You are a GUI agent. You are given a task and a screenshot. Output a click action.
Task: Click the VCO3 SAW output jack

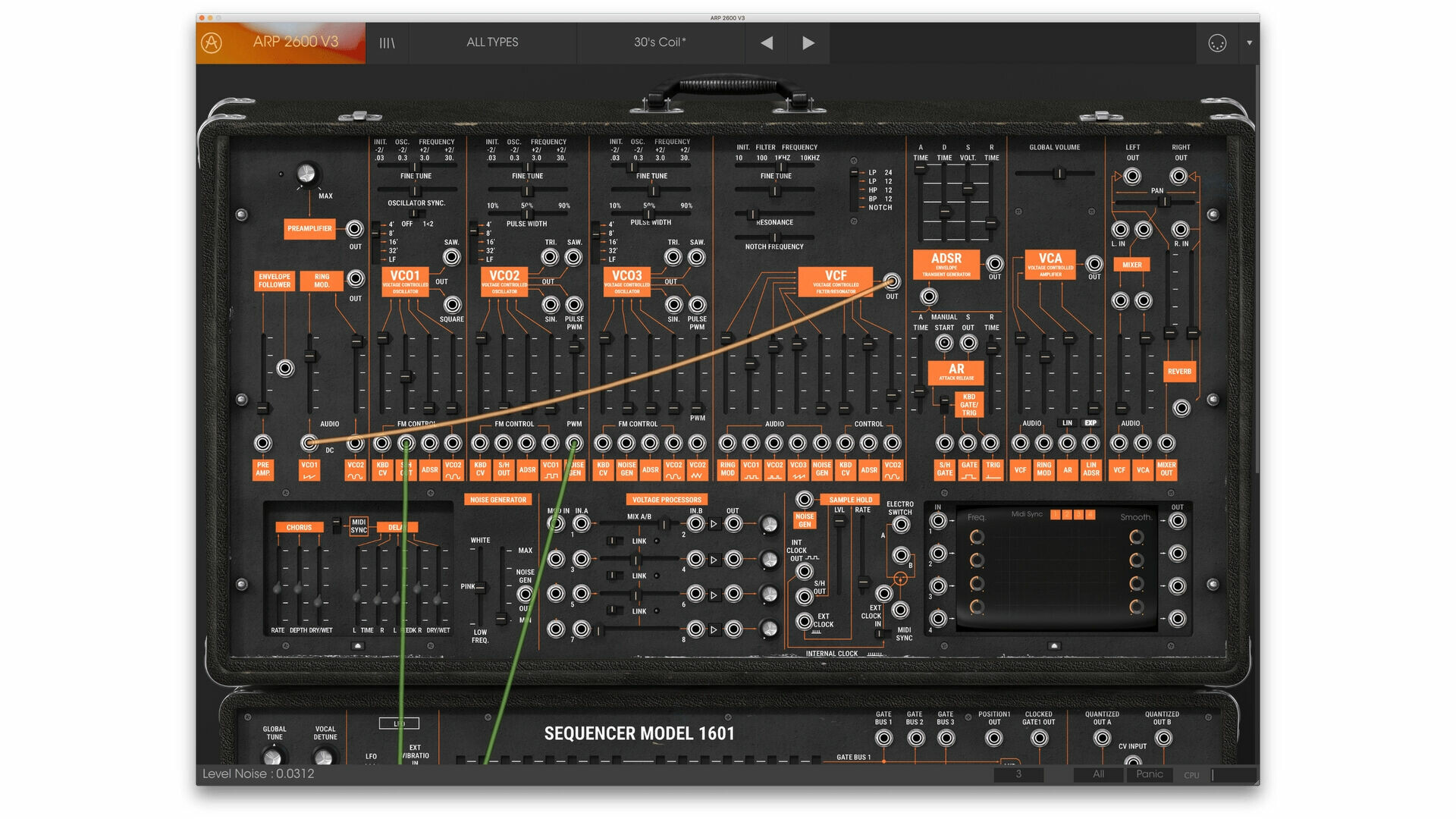click(x=697, y=257)
